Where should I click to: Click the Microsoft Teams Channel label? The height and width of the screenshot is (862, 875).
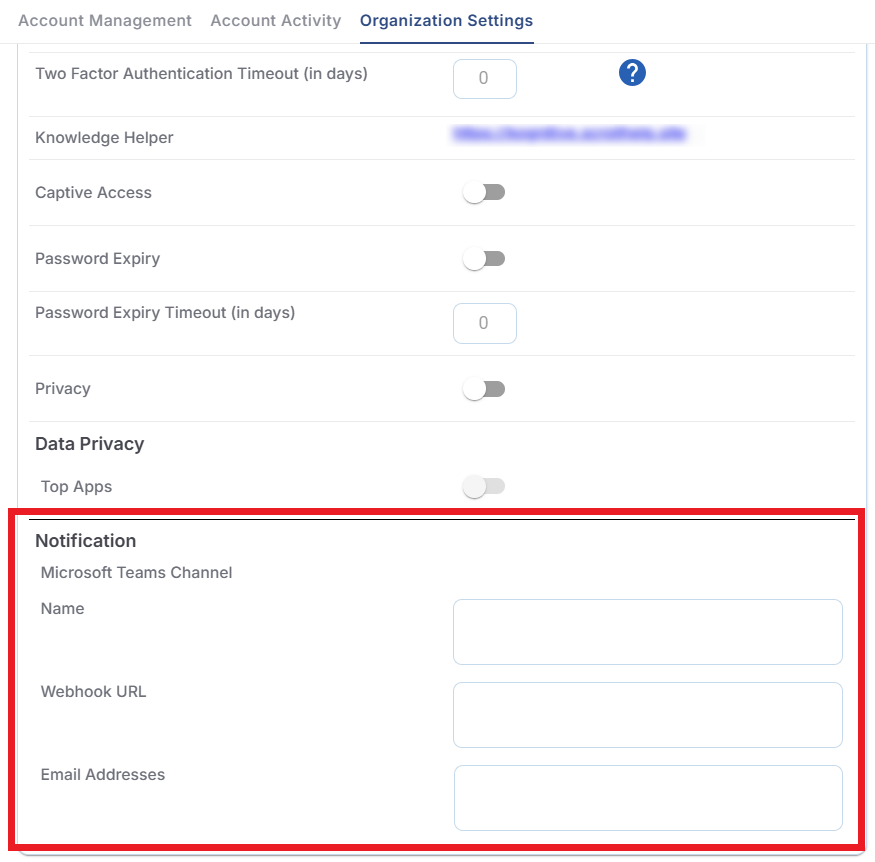(x=136, y=573)
